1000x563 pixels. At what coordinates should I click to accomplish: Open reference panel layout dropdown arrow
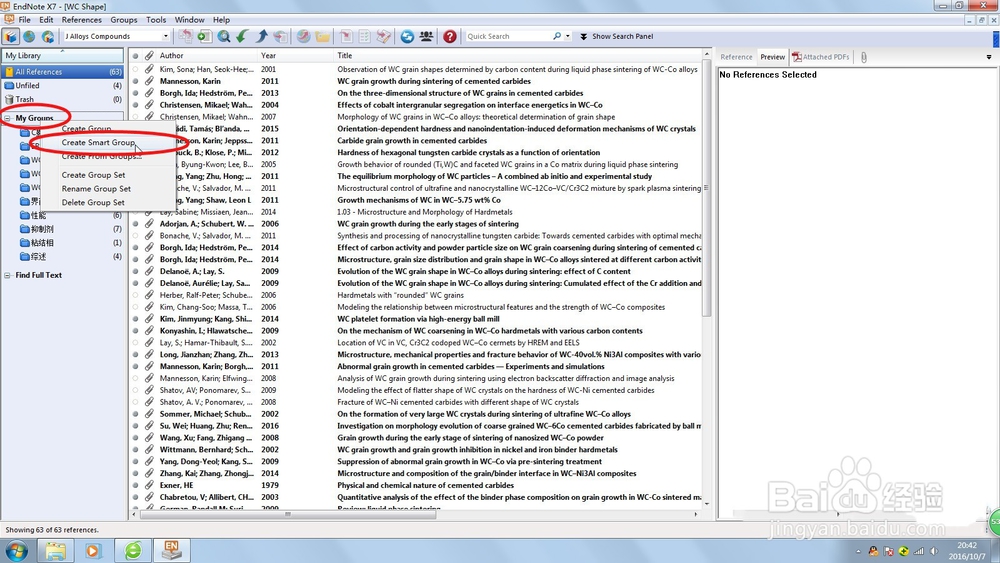(989, 57)
